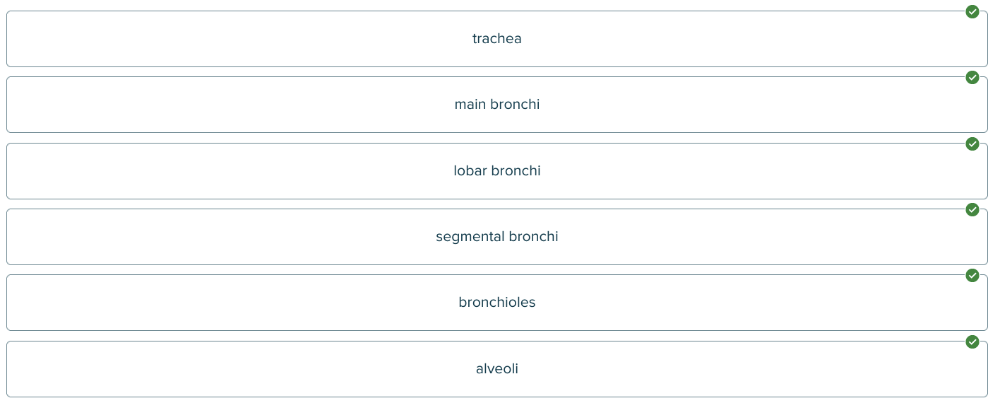Click the word "alveoli"
Image resolution: width=1000 pixels, height=403 pixels.
point(497,369)
